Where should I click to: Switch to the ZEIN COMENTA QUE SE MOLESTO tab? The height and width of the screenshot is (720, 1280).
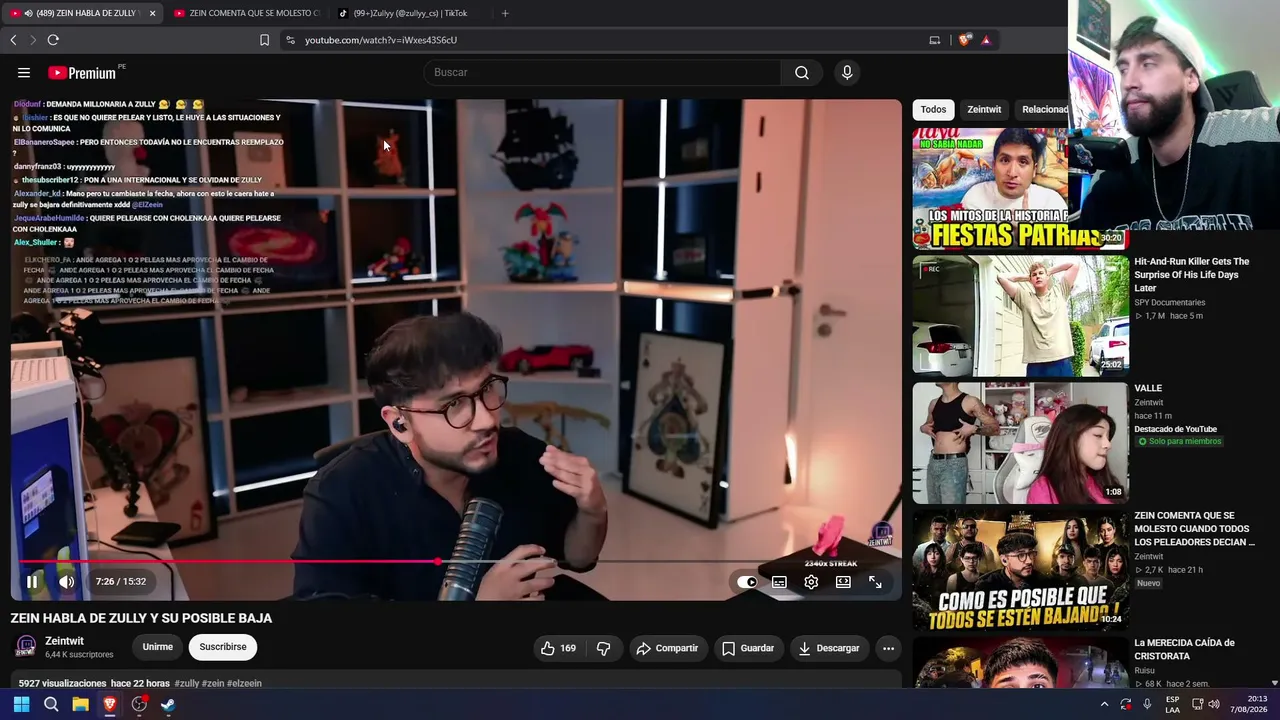(245, 13)
